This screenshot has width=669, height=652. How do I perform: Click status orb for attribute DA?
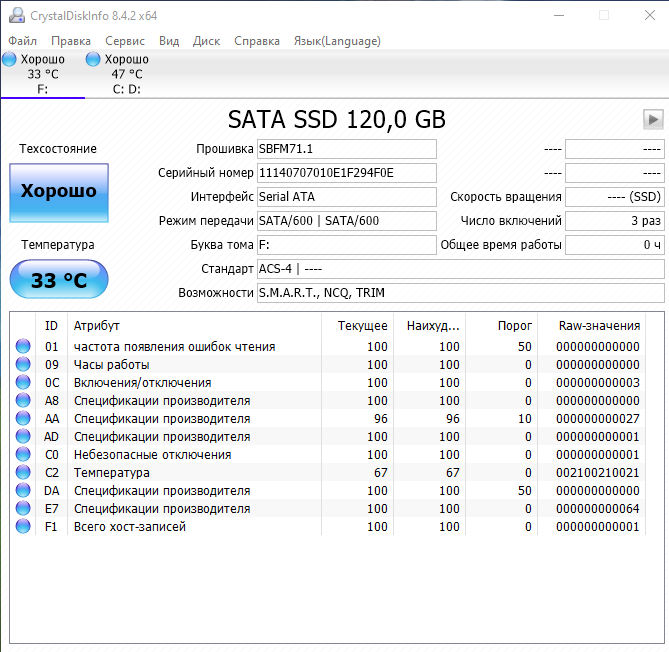(23, 490)
